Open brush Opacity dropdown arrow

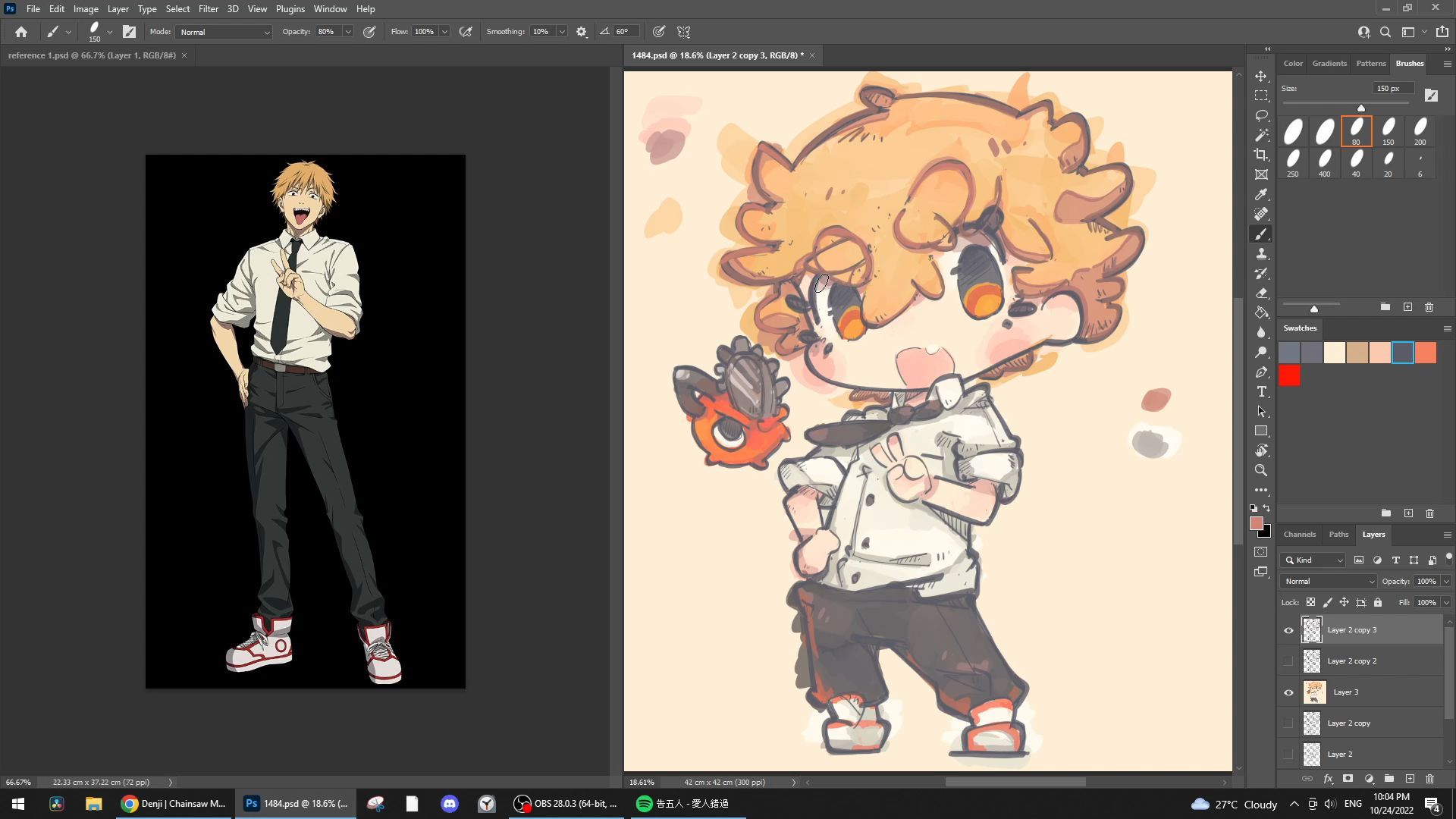pos(348,32)
